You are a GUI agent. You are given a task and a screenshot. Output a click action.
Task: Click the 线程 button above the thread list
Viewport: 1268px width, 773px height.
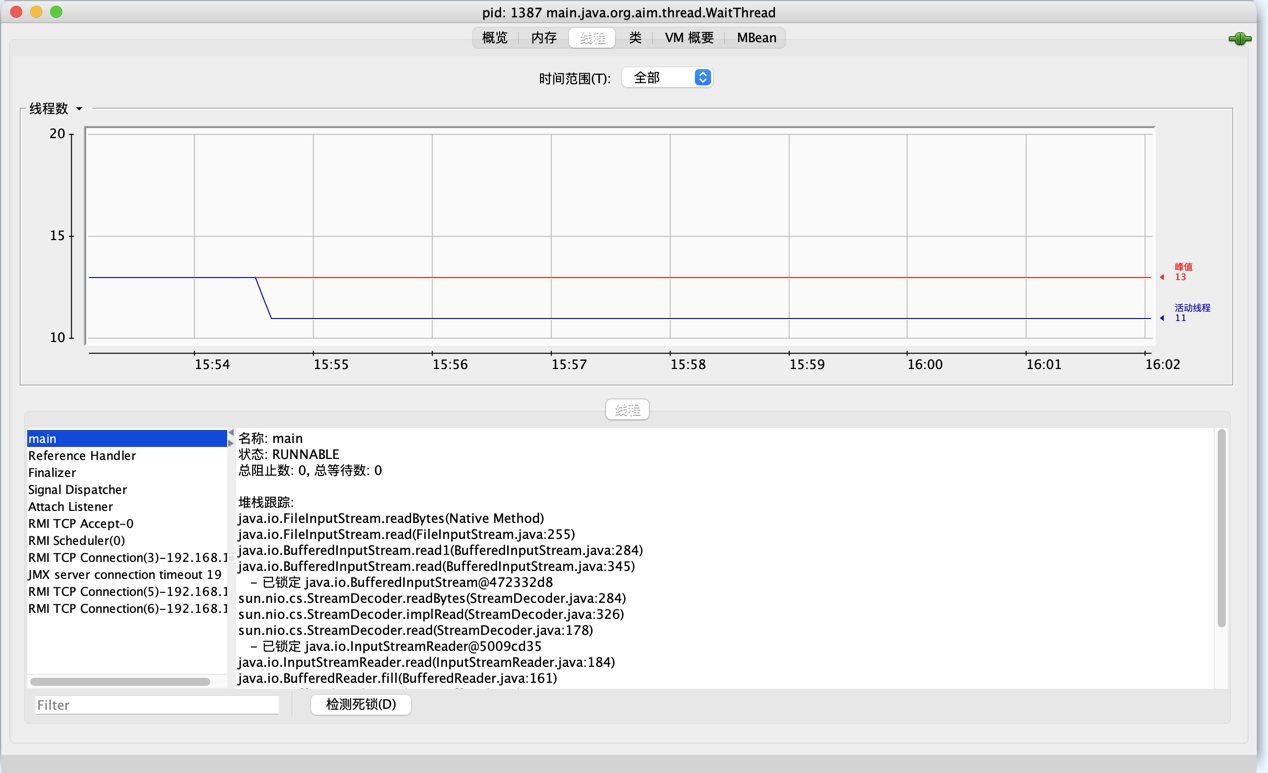click(x=627, y=410)
